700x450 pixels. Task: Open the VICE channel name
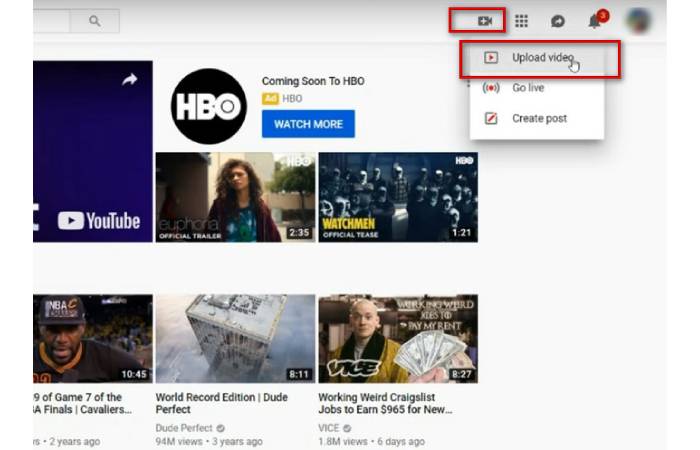(x=329, y=428)
